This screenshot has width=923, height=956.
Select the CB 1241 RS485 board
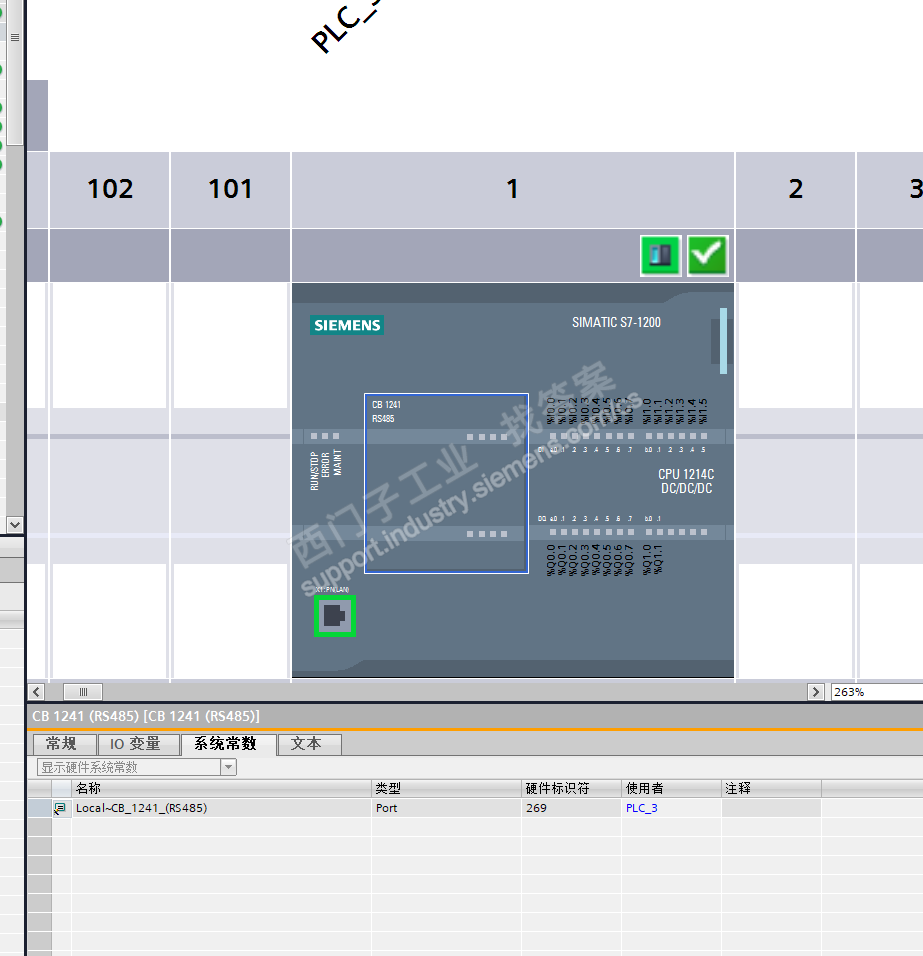click(x=446, y=483)
